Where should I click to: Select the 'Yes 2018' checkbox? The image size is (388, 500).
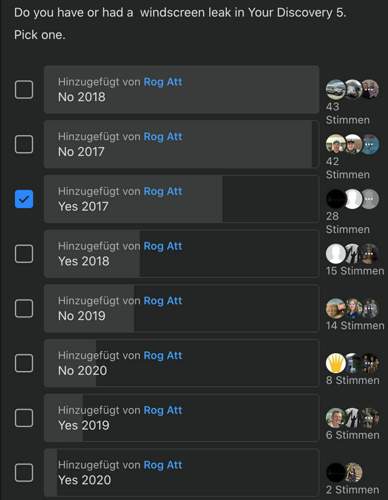click(24, 254)
